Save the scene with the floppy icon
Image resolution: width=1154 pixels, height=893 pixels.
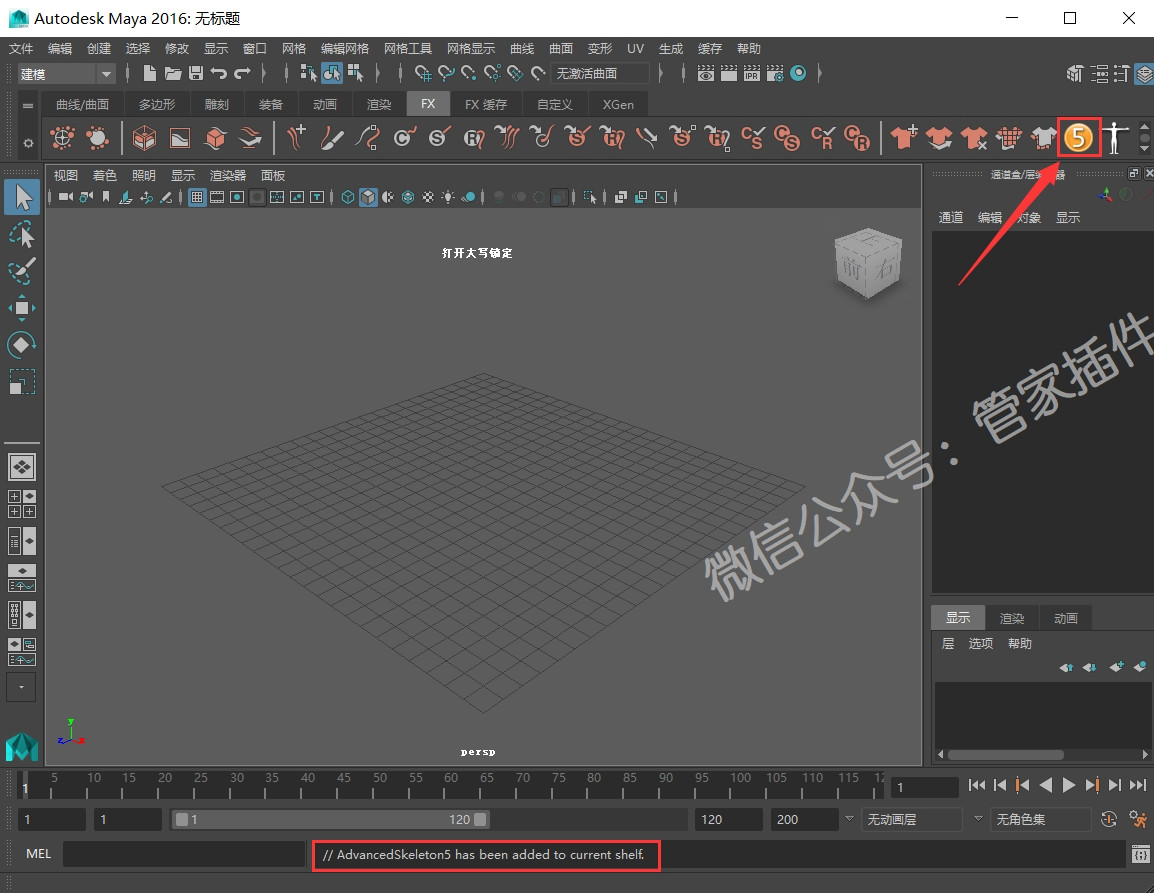click(196, 73)
